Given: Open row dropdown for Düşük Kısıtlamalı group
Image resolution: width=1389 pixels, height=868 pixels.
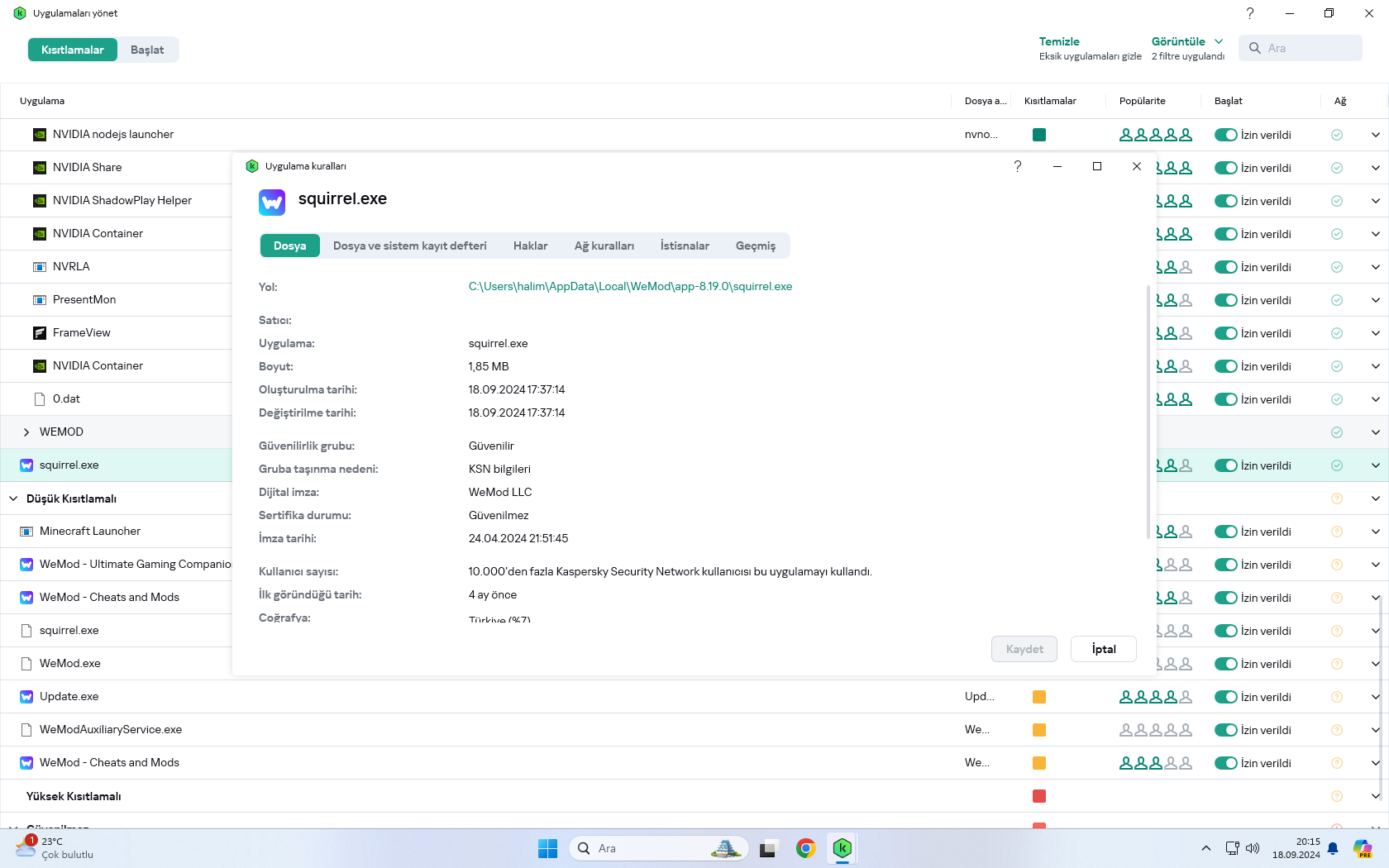Looking at the screenshot, I should tap(1375, 498).
